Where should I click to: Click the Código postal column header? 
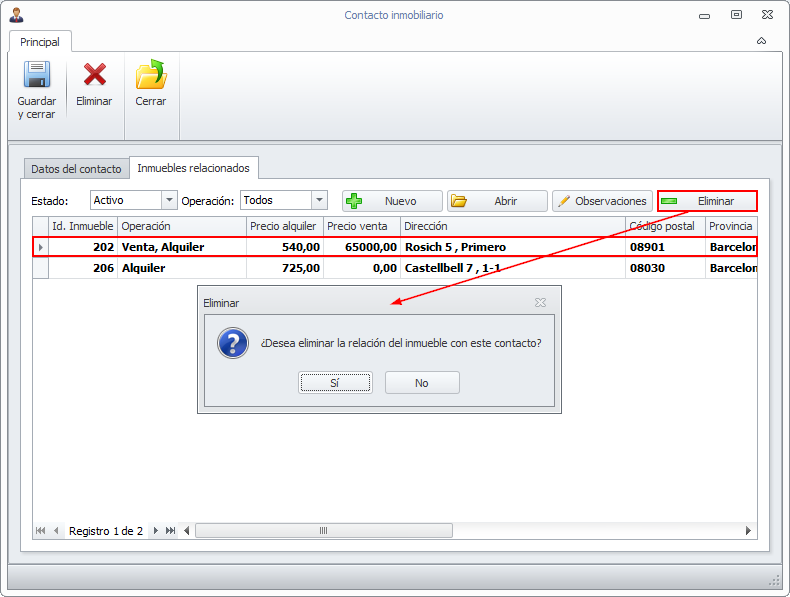pyautogui.click(x=666, y=226)
